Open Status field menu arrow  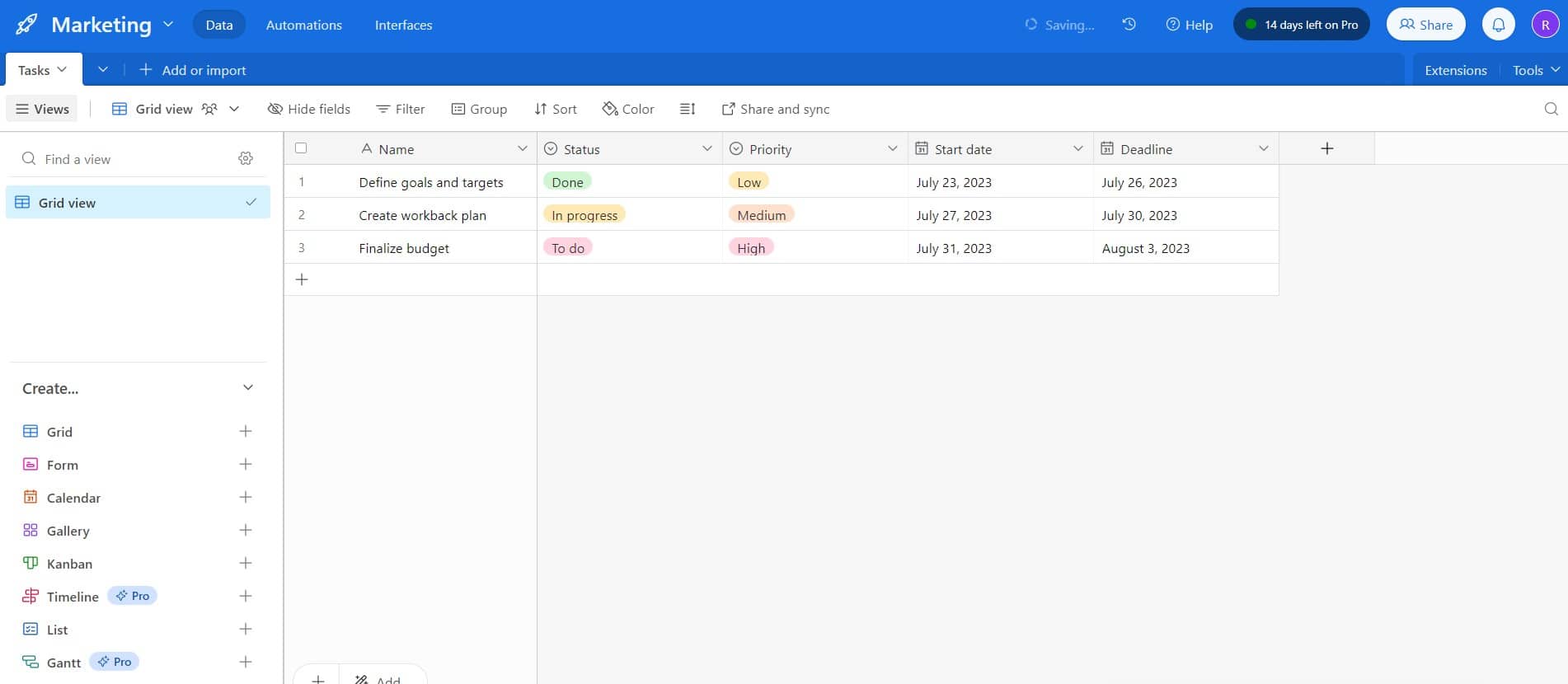coord(707,148)
